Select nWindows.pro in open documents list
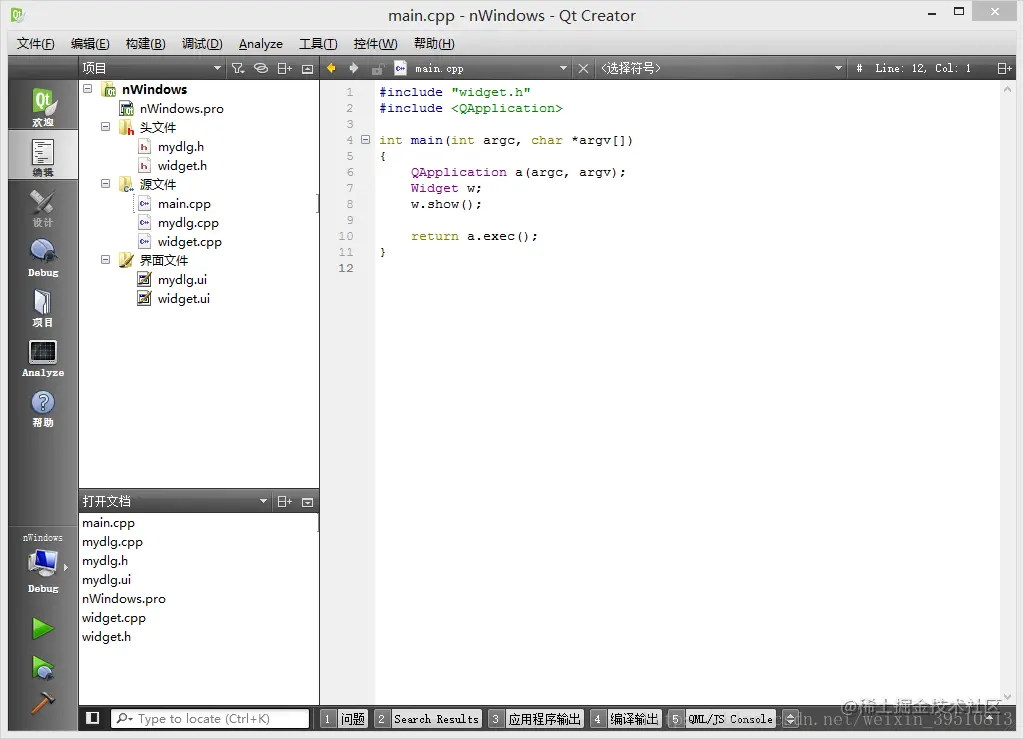 (123, 599)
